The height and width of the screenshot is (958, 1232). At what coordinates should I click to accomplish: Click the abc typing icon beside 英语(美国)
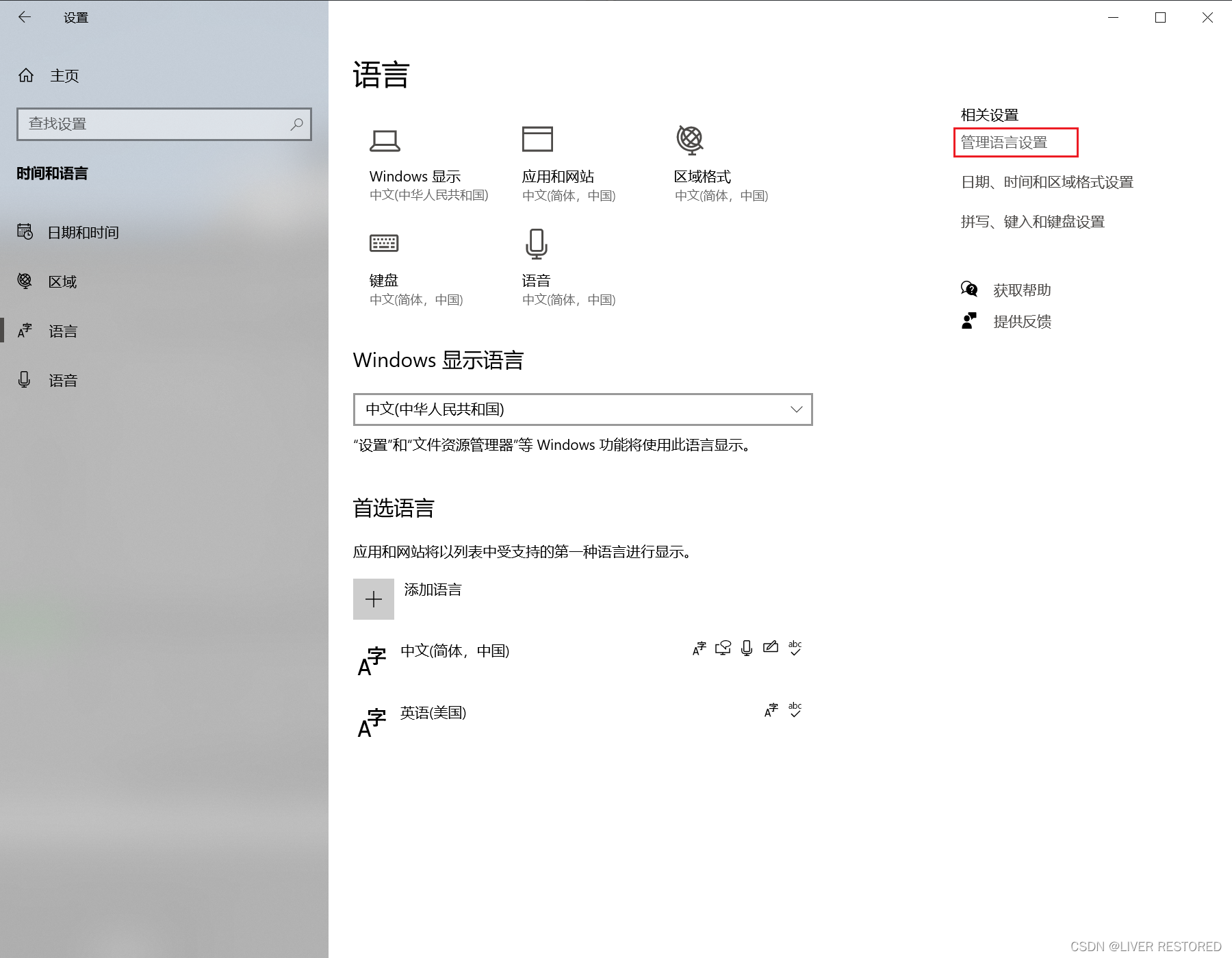pyautogui.click(x=795, y=709)
